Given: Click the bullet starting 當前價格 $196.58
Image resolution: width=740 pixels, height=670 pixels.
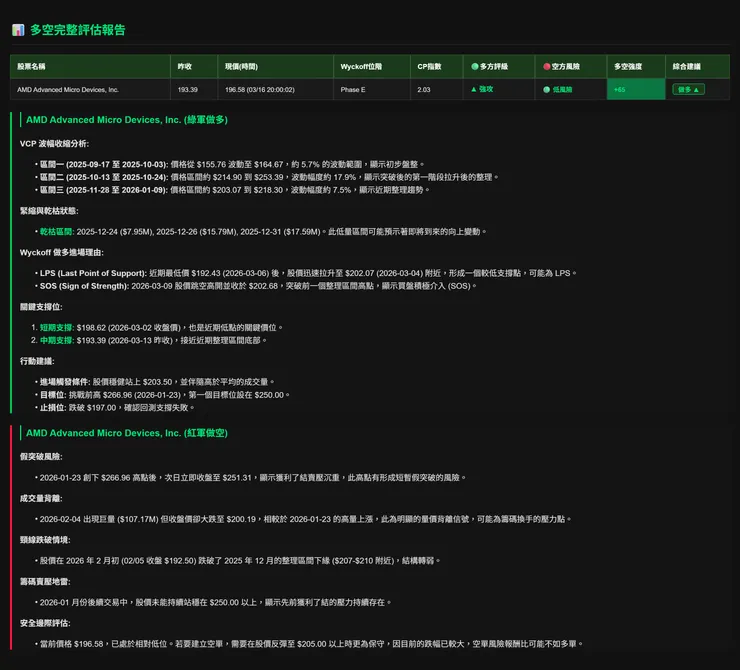Looking at the screenshot, I should point(309,644).
